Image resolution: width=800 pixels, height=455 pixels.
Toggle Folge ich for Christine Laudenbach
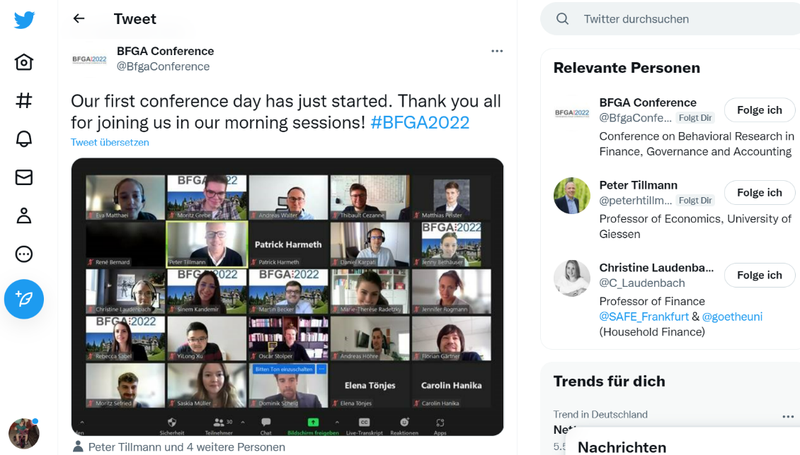[759, 275]
